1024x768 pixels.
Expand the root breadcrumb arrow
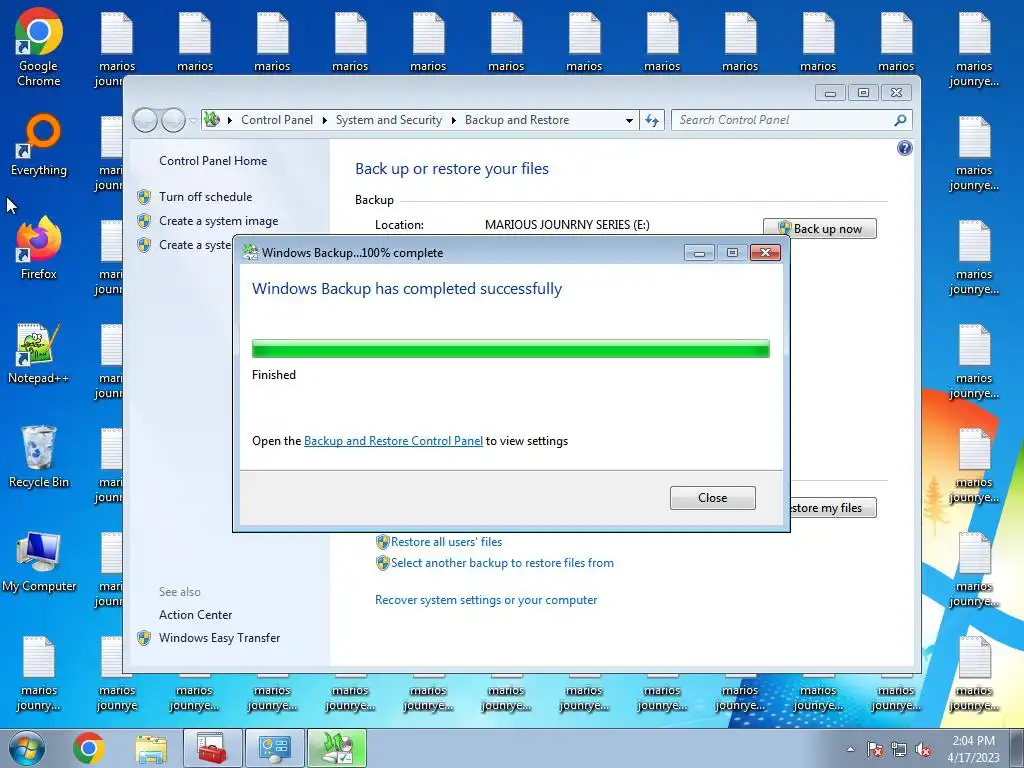pos(230,120)
